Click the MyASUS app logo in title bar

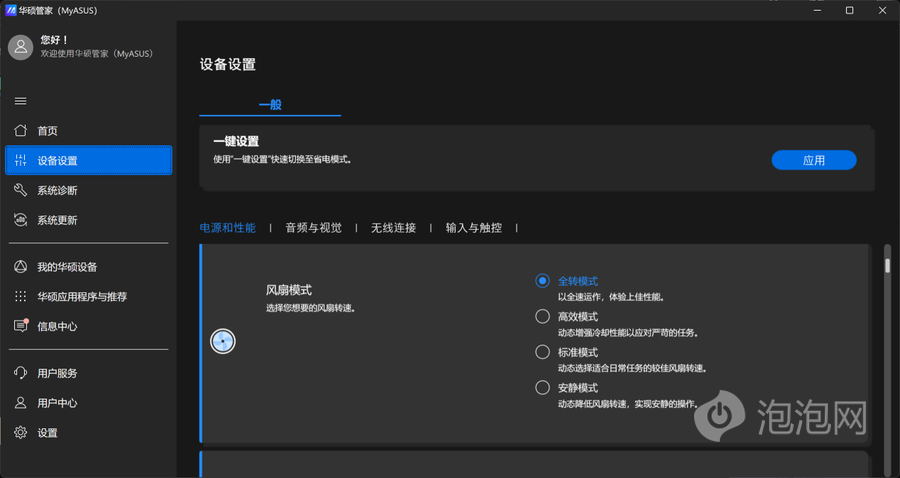tap(10, 10)
